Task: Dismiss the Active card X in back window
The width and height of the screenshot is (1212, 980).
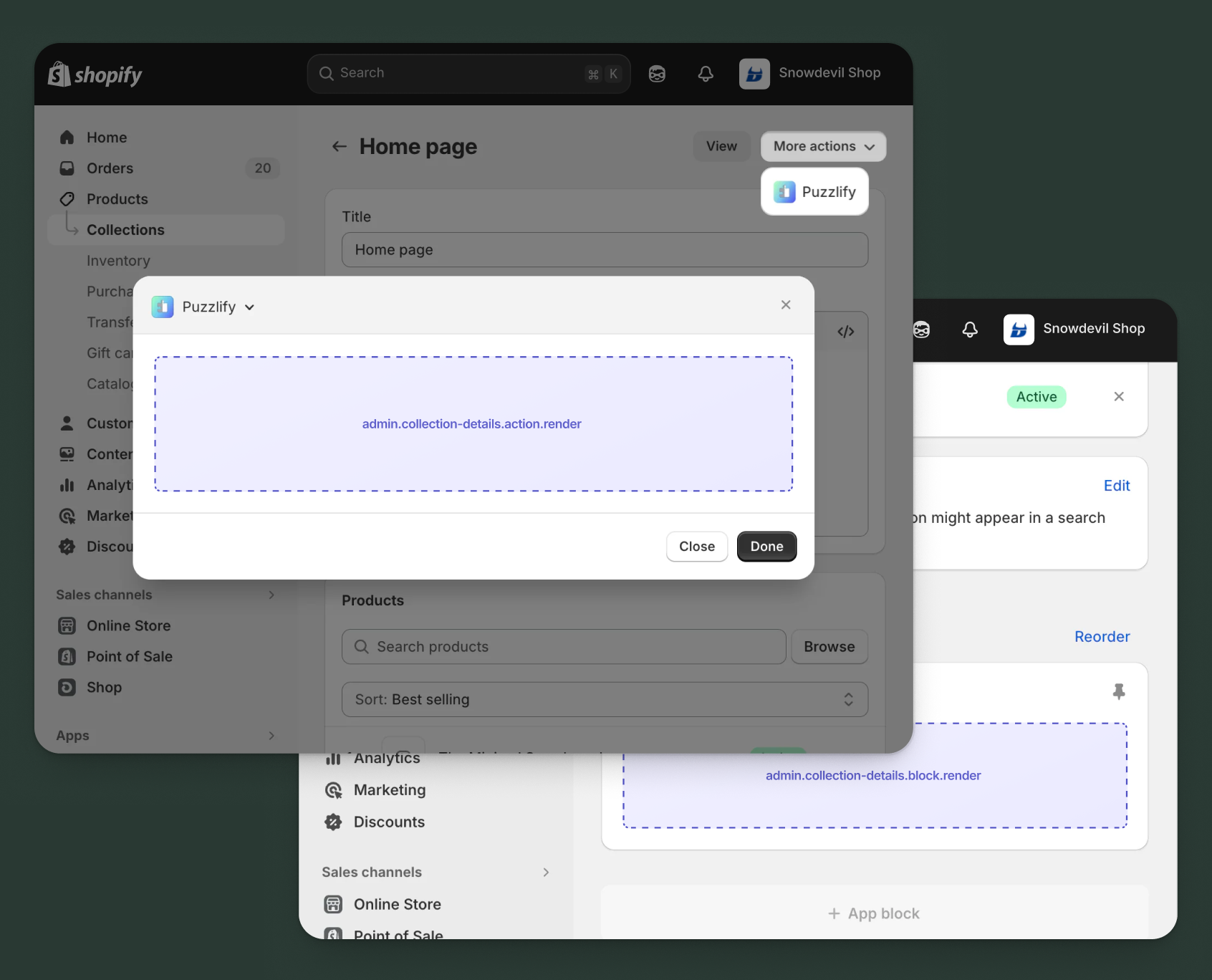Action: tap(1119, 397)
